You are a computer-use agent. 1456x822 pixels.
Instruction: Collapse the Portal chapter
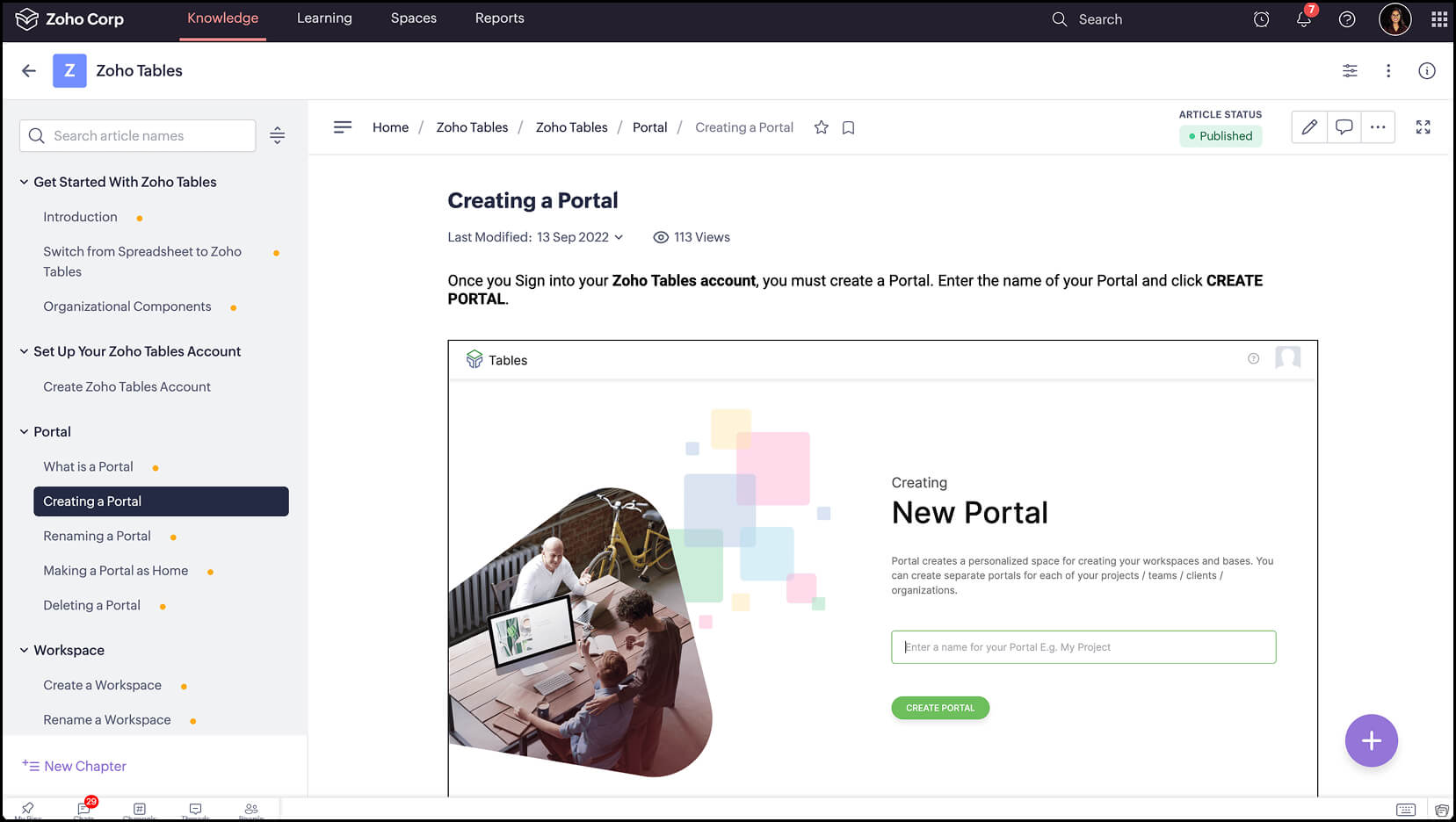tap(22, 431)
